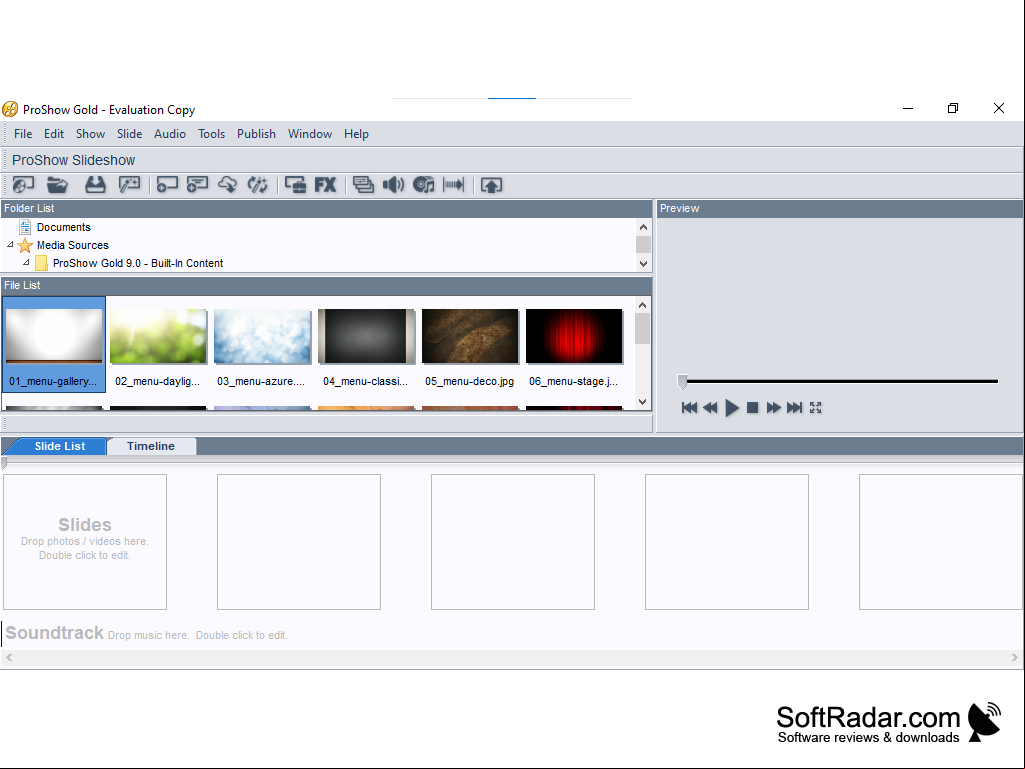Click the preview seek bar track
Image resolution: width=1025 pixels, height=769 pixels.
click(840, 381)
